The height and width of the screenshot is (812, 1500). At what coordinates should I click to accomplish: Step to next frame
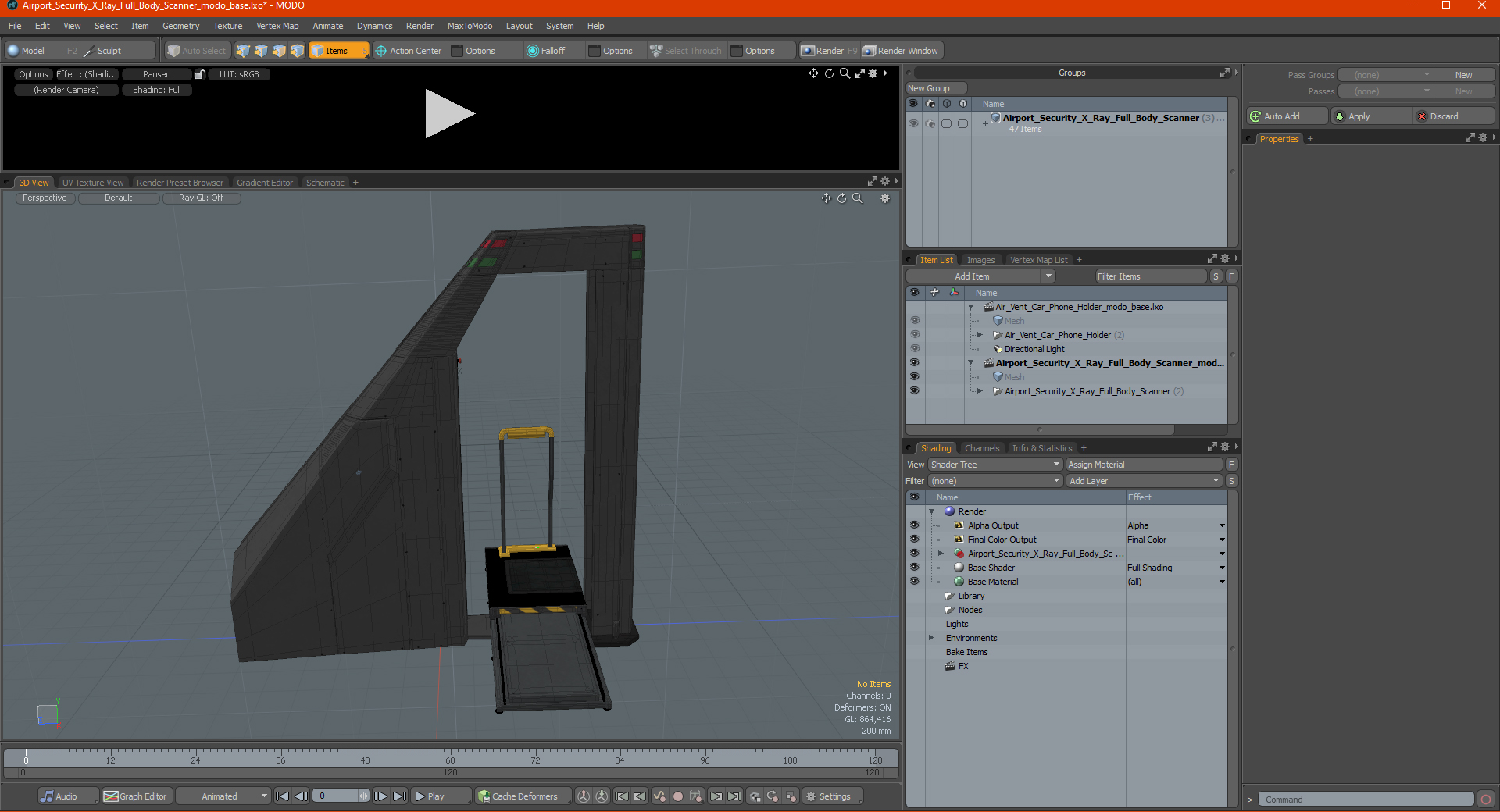(x=380, y=796)
